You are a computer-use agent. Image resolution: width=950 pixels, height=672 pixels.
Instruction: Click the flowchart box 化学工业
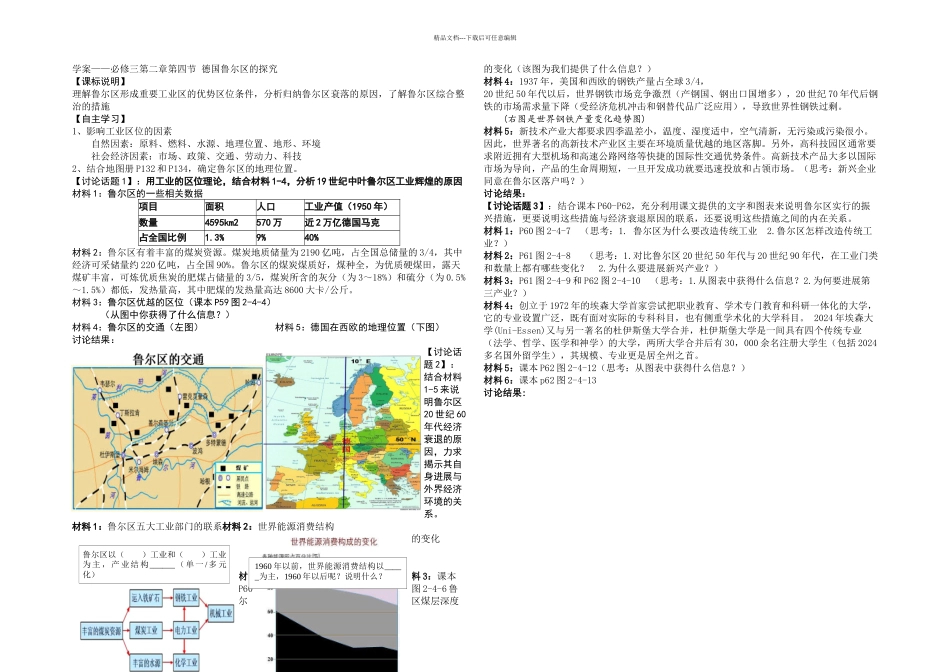(x=186, y=663)
